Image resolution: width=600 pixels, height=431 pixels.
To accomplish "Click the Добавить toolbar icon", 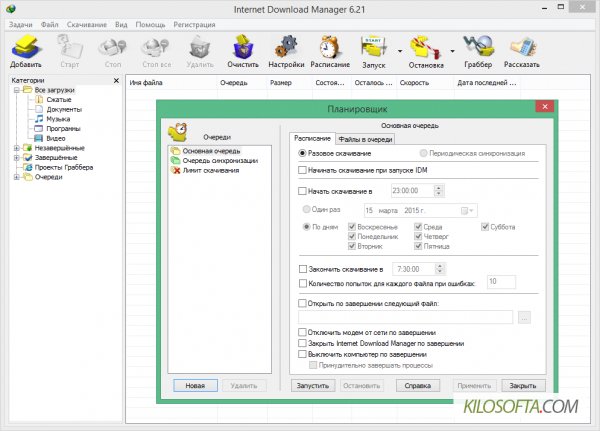I will [26, 47].
